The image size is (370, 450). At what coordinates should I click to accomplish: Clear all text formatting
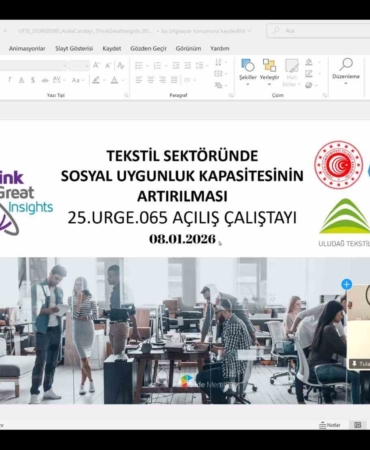pos(121,65)
